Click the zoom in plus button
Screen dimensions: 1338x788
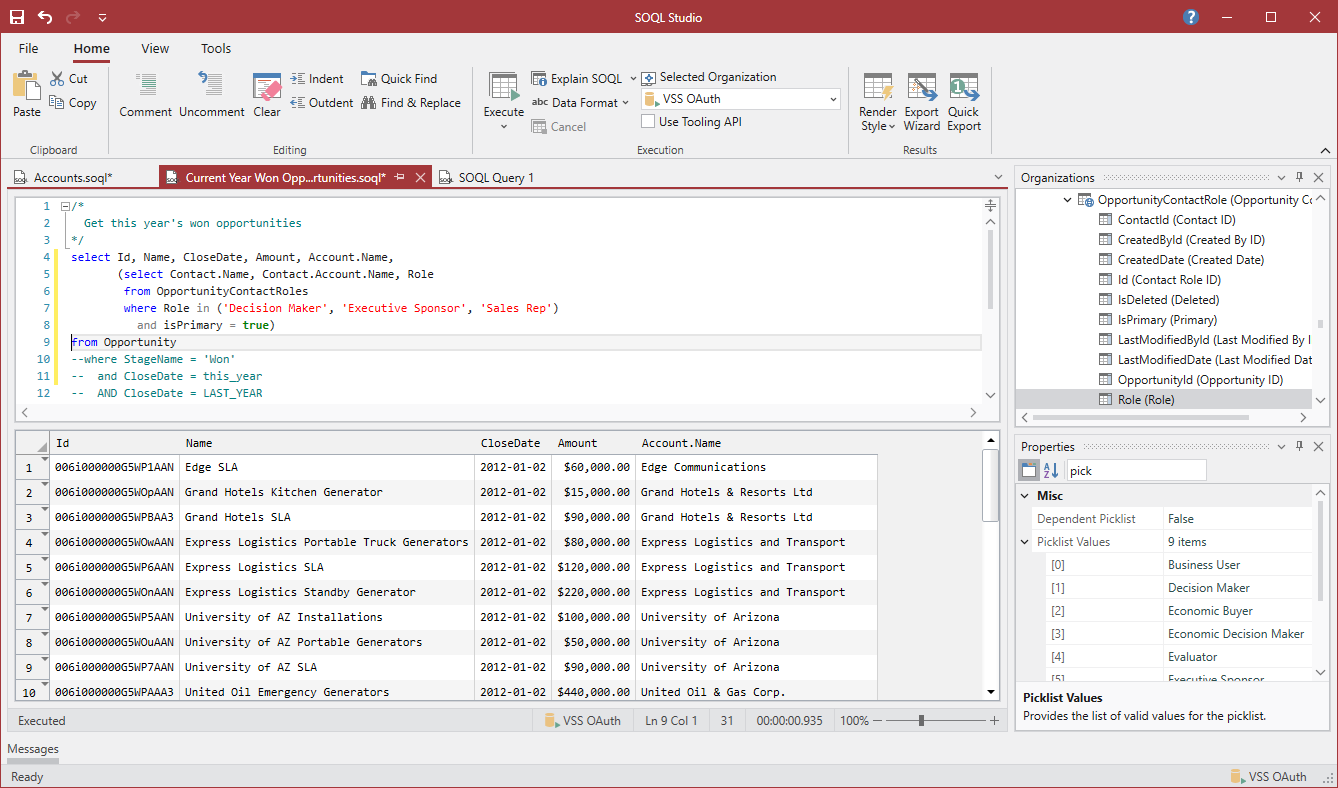[994, 720]
